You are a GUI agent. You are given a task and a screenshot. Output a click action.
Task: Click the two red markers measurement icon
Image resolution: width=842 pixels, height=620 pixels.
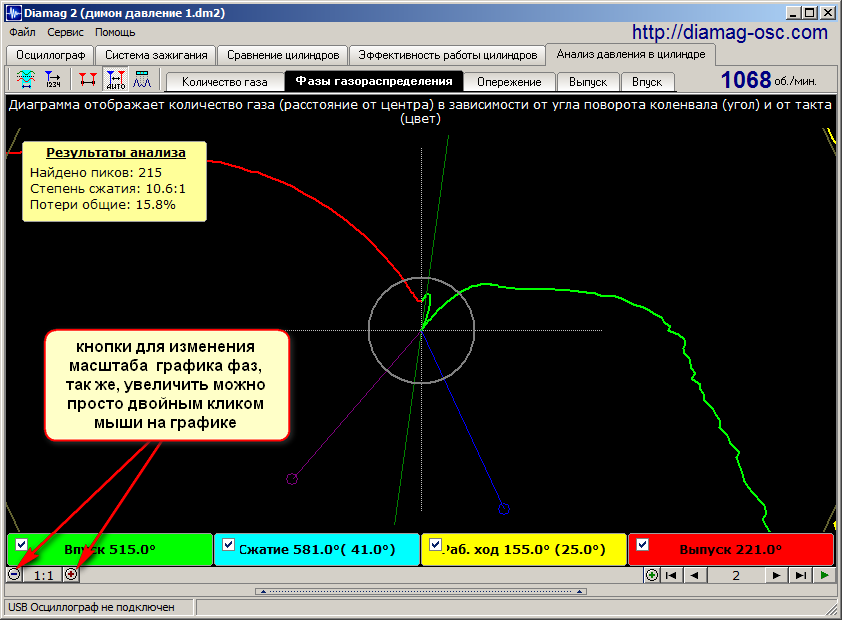(x=88, y=80)
